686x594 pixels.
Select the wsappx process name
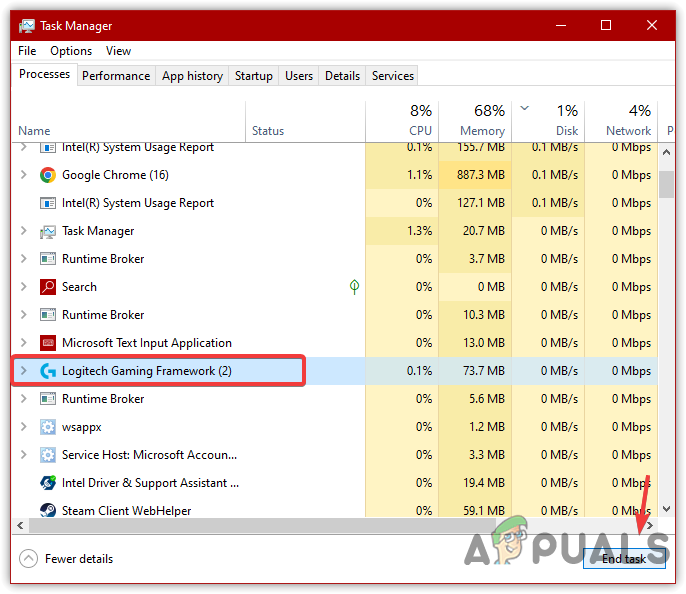81,427
